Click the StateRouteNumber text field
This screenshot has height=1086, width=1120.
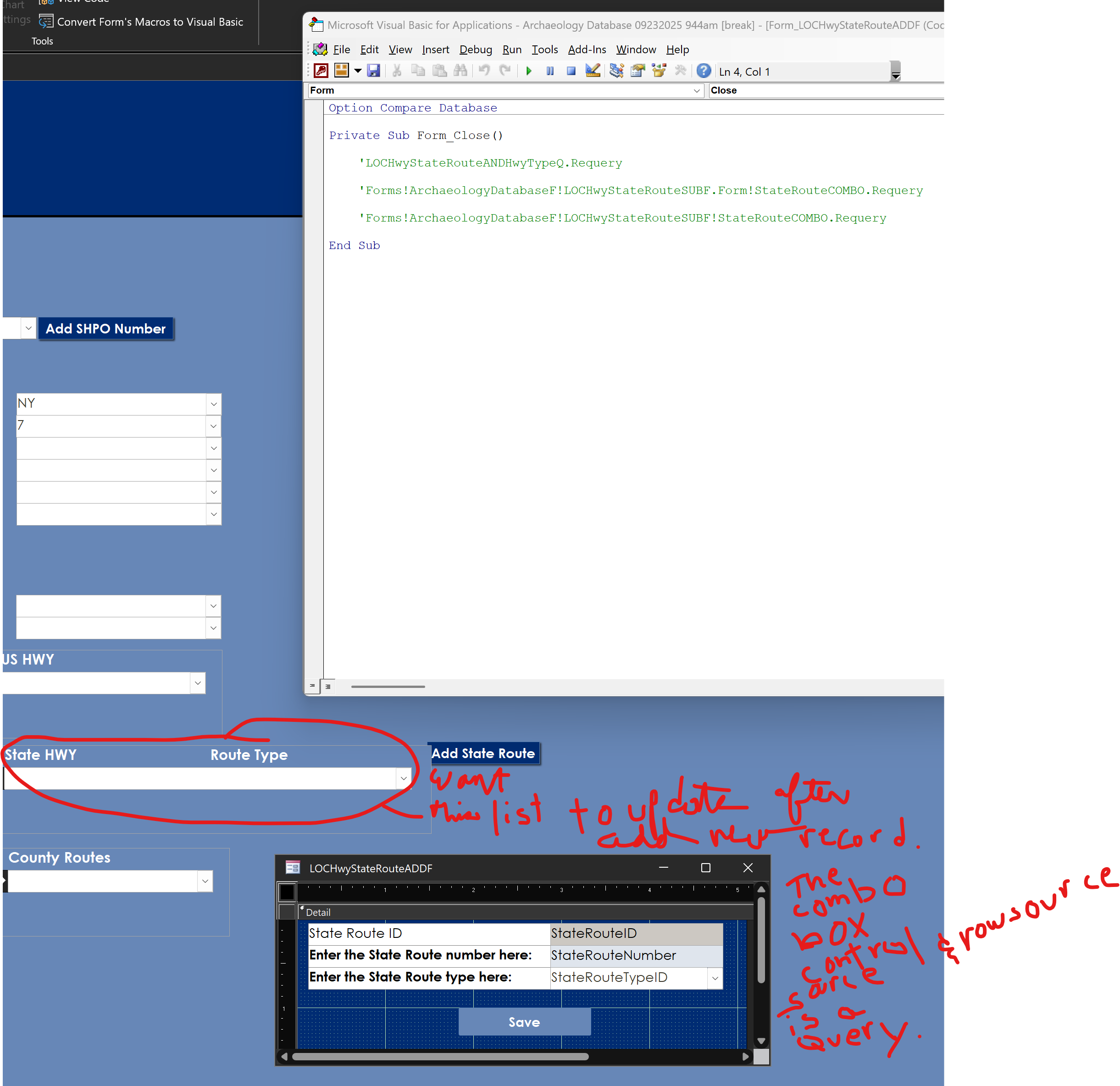pyautogui.click(x=636, y=955)
